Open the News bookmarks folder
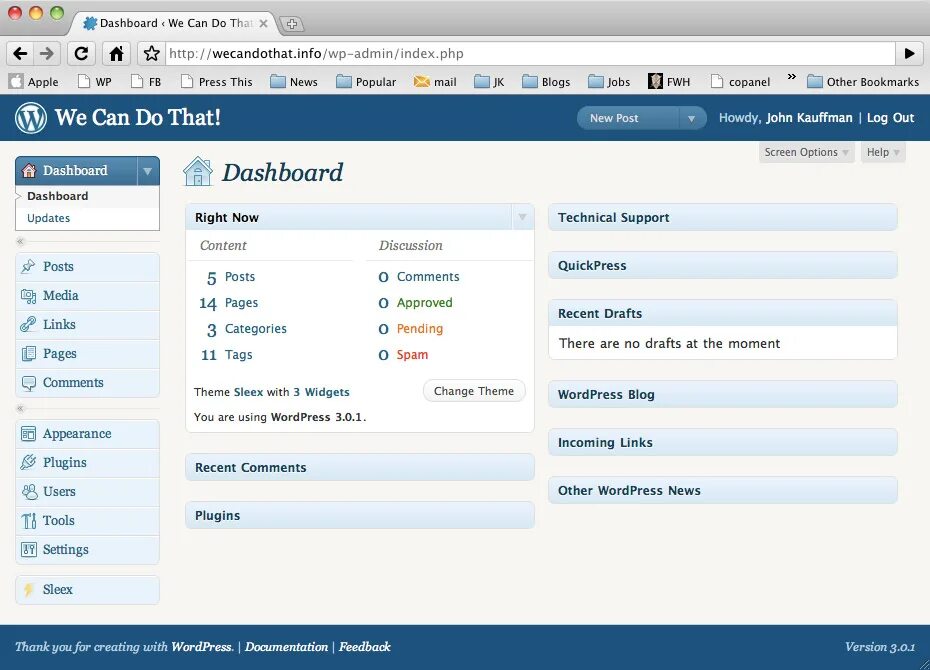 pos(294,82)
